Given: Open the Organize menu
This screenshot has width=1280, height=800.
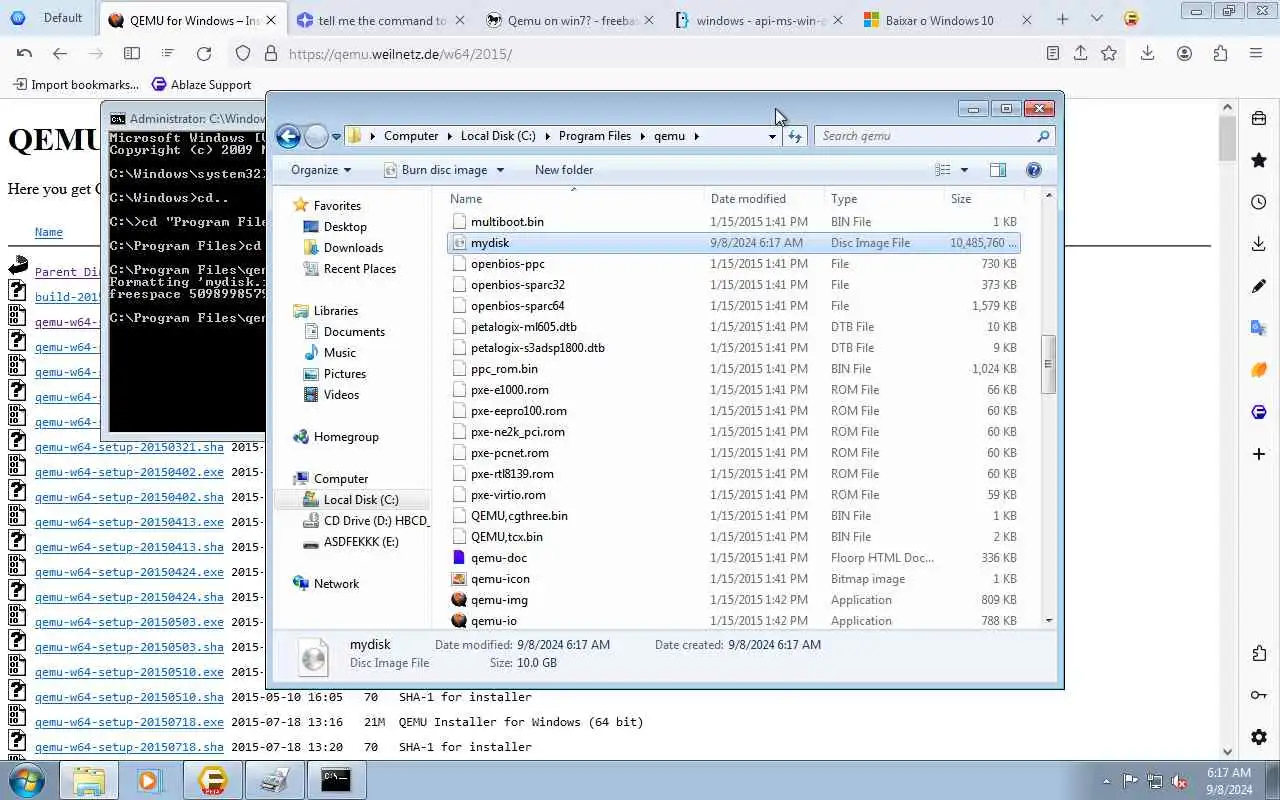Looking at the screenshot, I should 321,170.
